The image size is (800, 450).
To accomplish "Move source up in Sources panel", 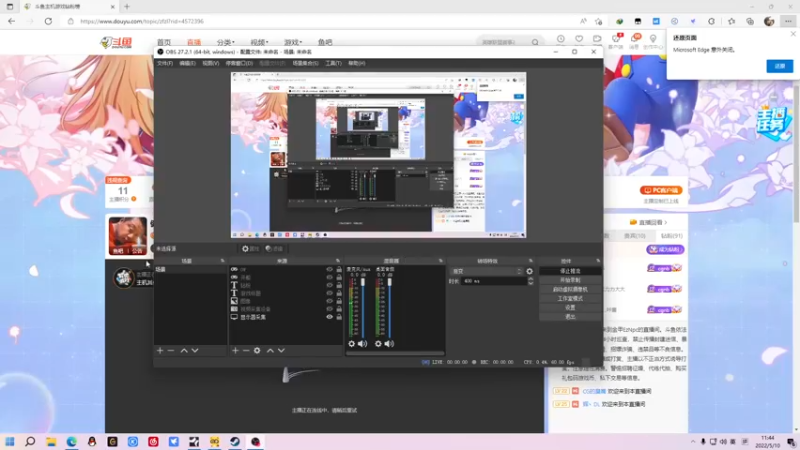I will [270, 351].
